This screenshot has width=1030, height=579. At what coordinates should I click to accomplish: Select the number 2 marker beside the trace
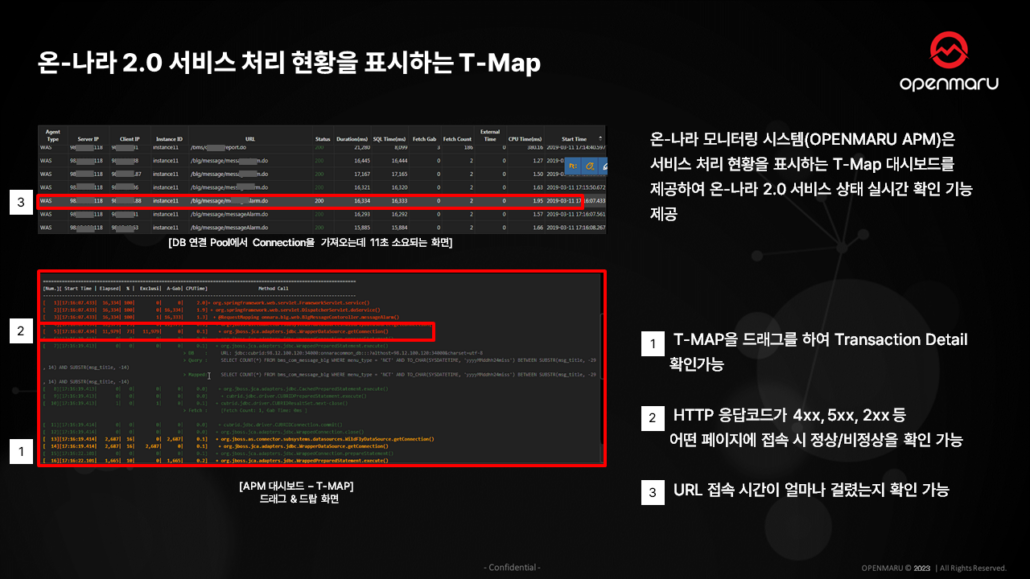[21, 329]
